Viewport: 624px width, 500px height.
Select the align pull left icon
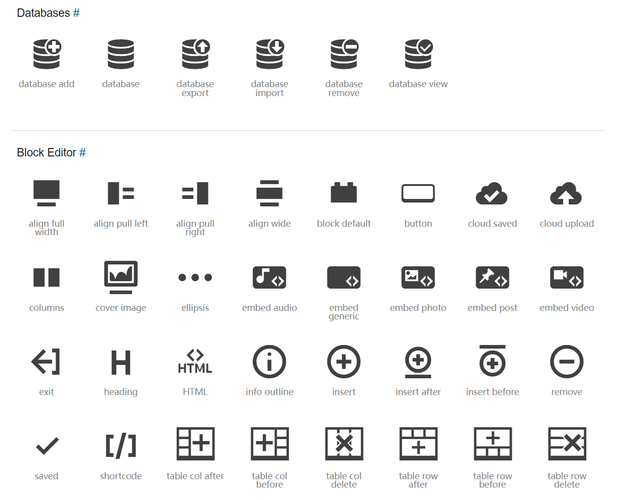point(121,193)
